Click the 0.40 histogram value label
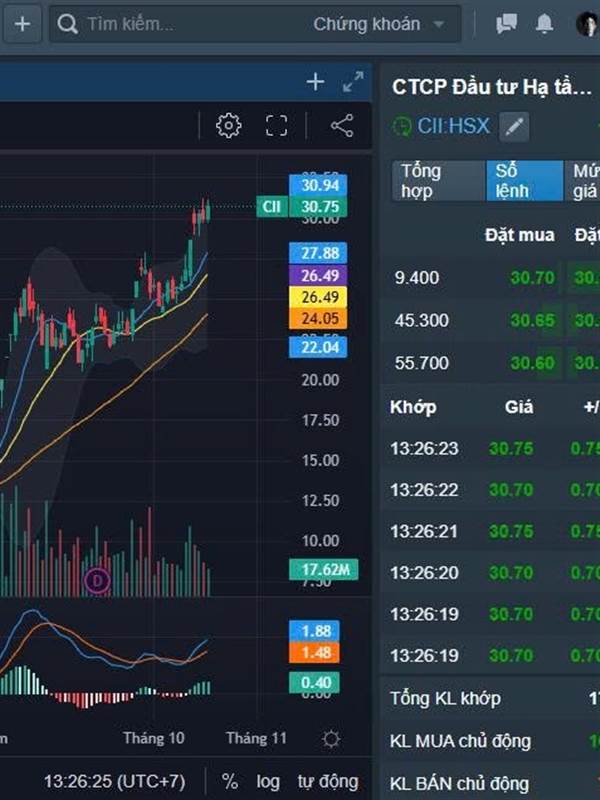 point(314,683)
